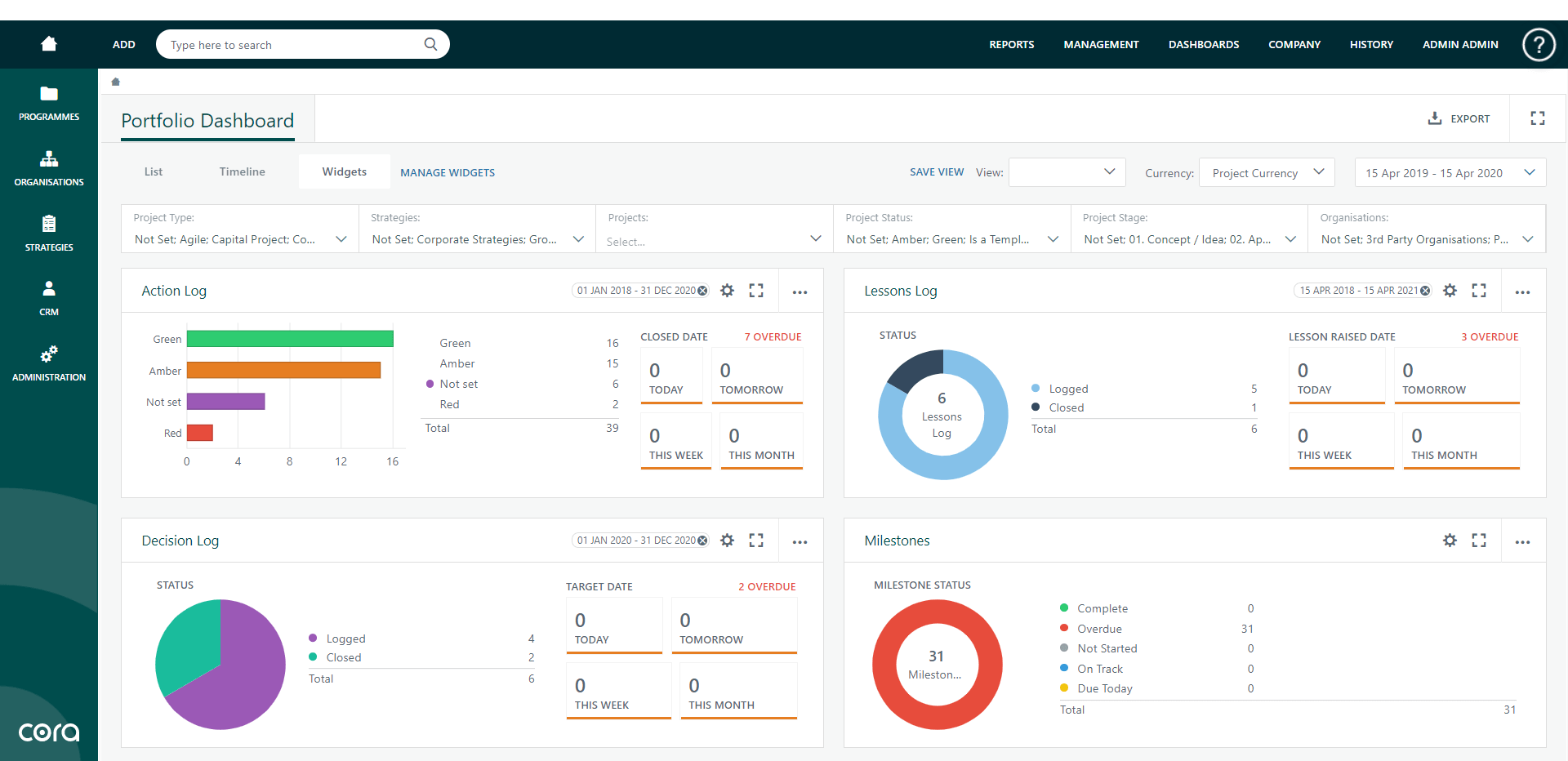Screen dimensions: 1568x761
Task: Open Reports menu
Action: [1012, 45]
